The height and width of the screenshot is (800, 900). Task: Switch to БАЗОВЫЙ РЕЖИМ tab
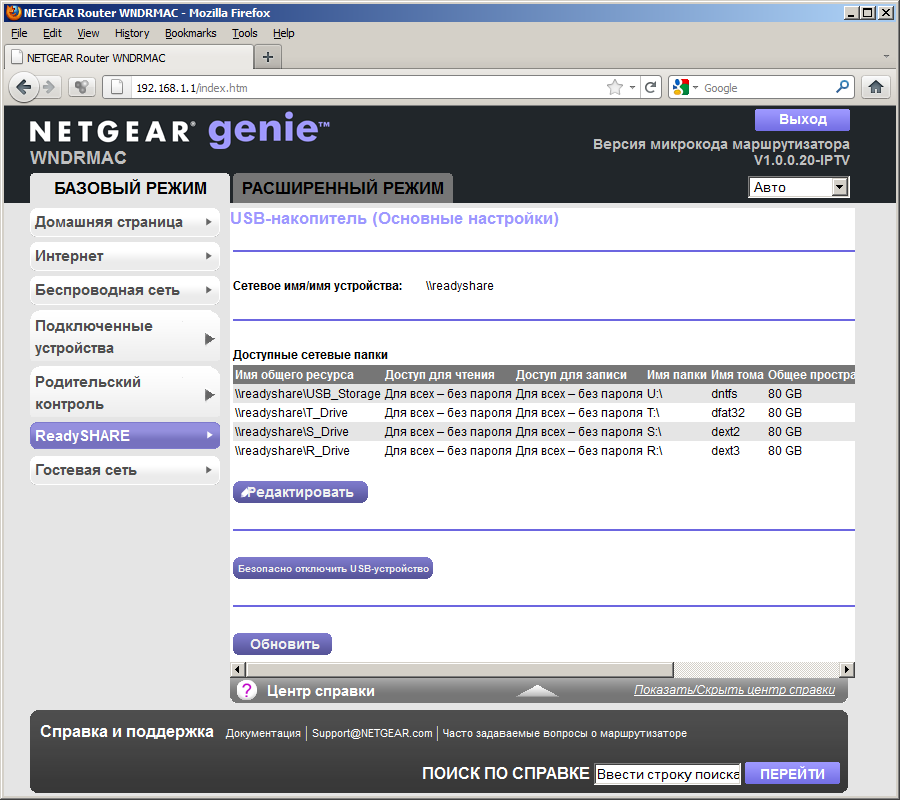[x=130, y=188]
